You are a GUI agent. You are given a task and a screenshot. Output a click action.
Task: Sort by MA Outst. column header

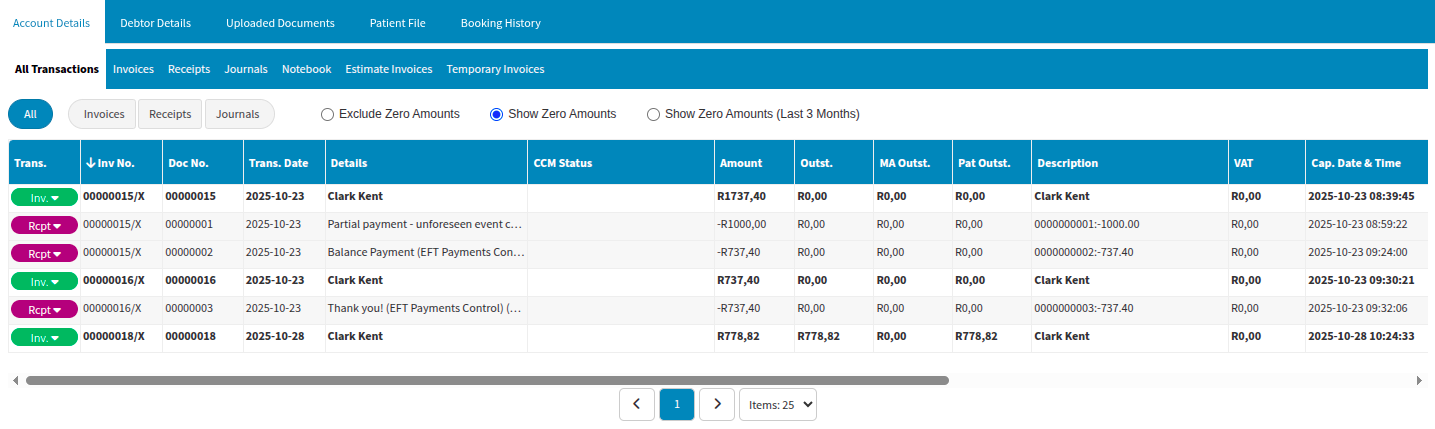pyautogui.click(x=913, y=162)
